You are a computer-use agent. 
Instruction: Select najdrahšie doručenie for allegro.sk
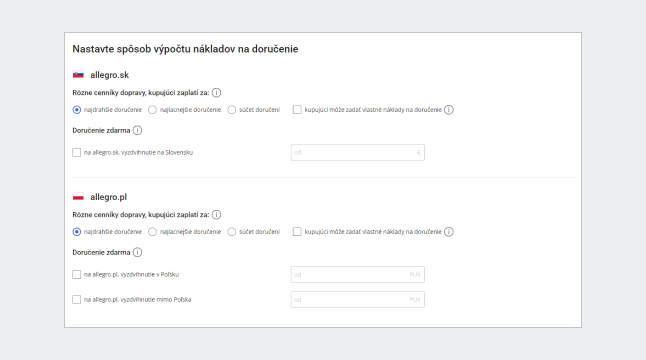77,110
